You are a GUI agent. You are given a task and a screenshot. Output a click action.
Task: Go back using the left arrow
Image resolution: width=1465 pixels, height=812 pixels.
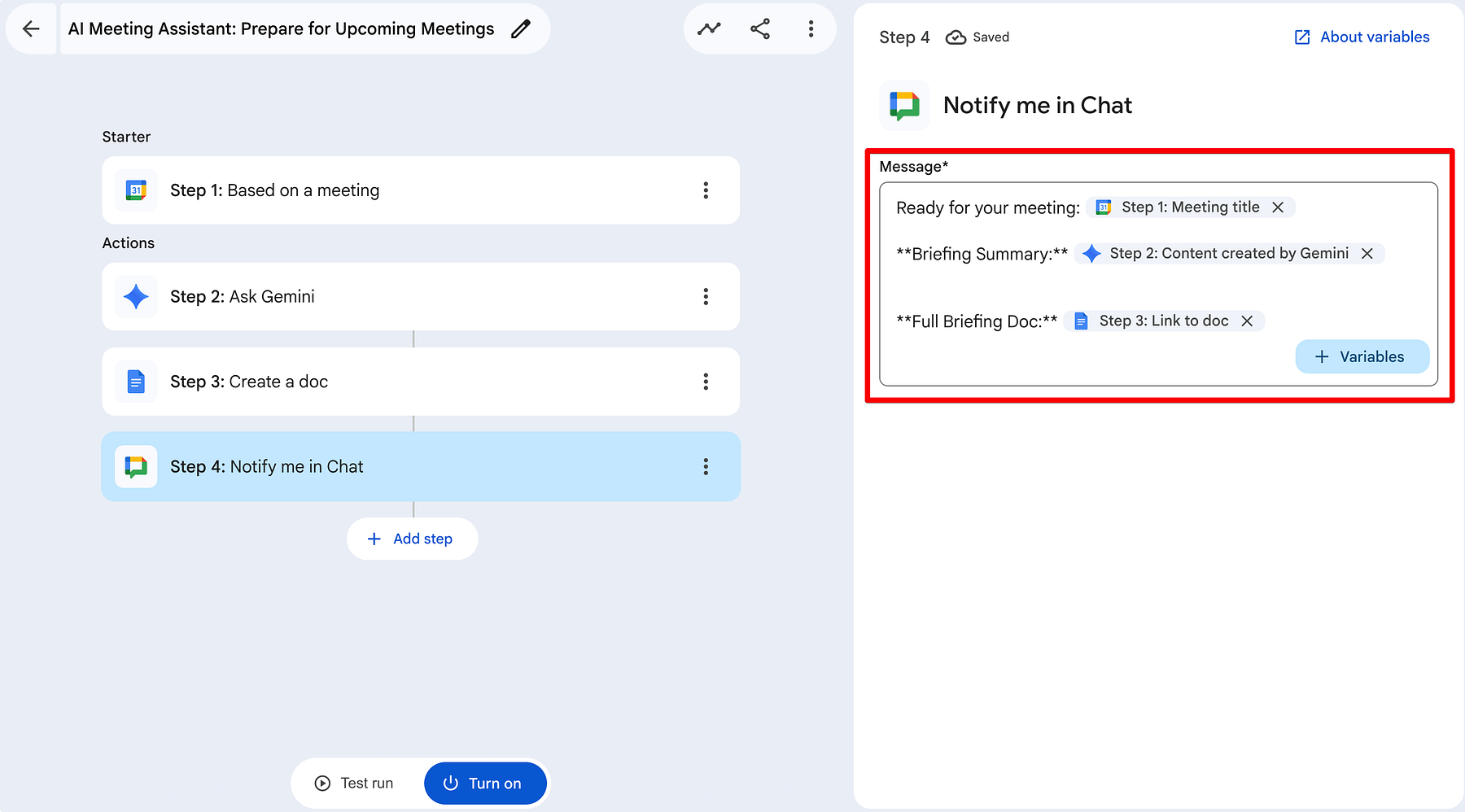pyautogui.click(x=31, y=29)
